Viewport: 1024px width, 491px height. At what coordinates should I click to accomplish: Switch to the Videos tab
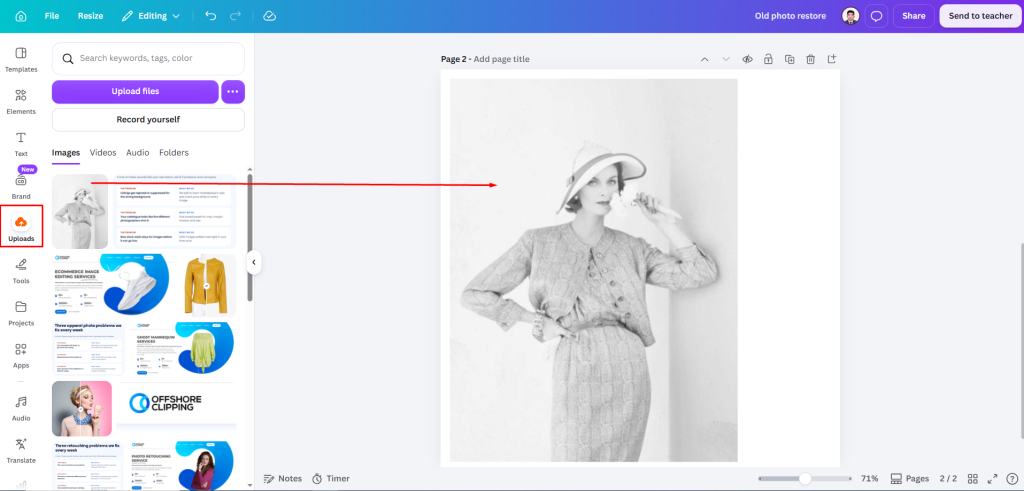103,153
